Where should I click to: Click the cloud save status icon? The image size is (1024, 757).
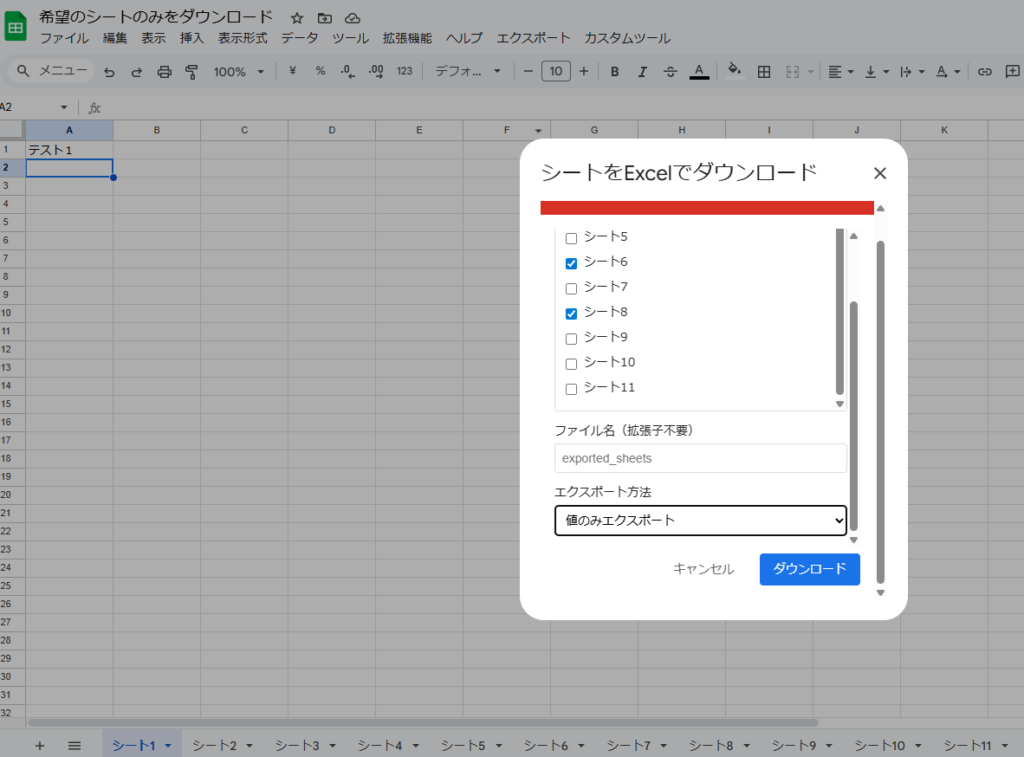coord(353,18)
